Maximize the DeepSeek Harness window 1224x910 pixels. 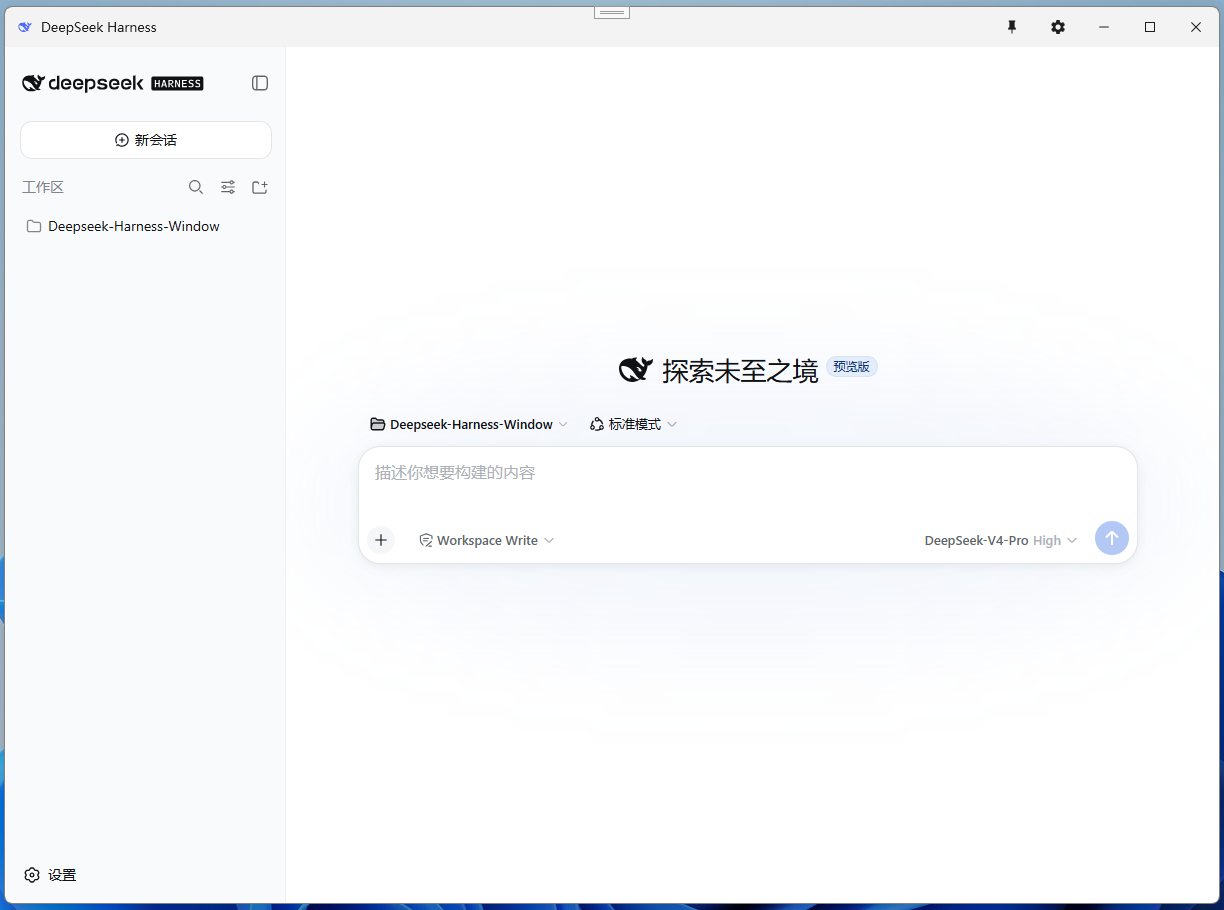point(1150,27)
